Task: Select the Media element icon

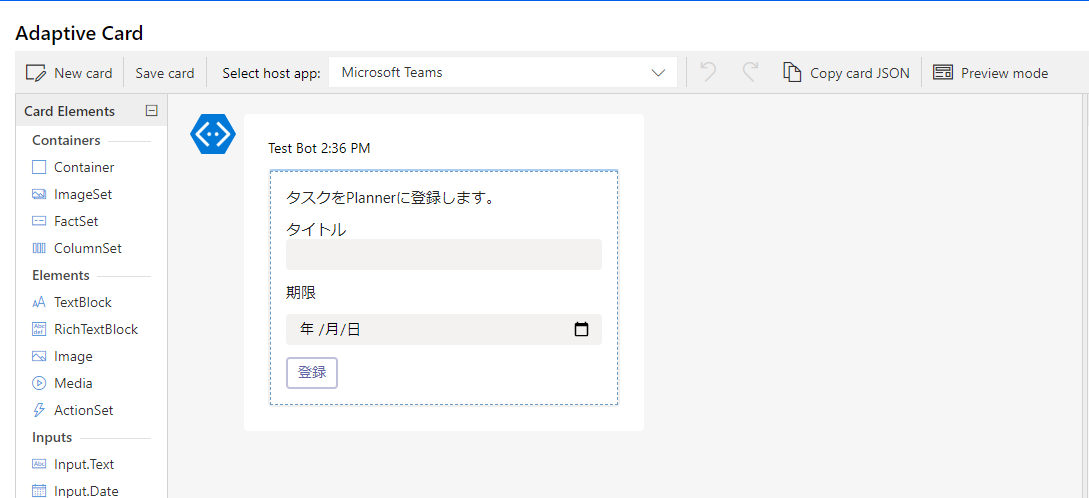Action: pos(39,383)
